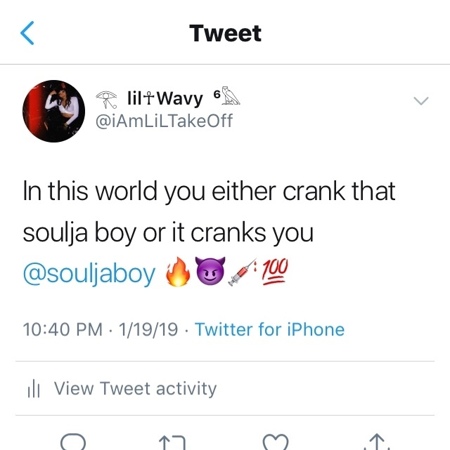Click the Tweet header title
Viewport: 450px width, 450px height.
coord(225,33)
